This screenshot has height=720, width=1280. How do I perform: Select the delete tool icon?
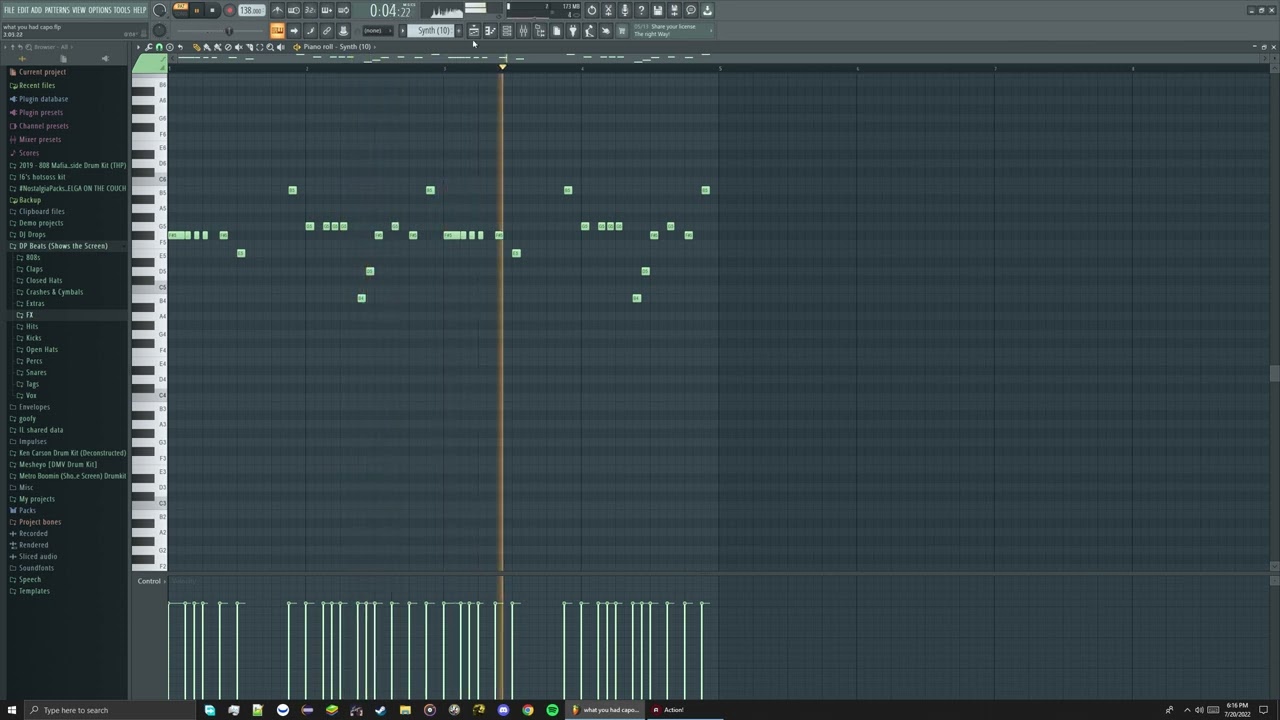(228, 47)
